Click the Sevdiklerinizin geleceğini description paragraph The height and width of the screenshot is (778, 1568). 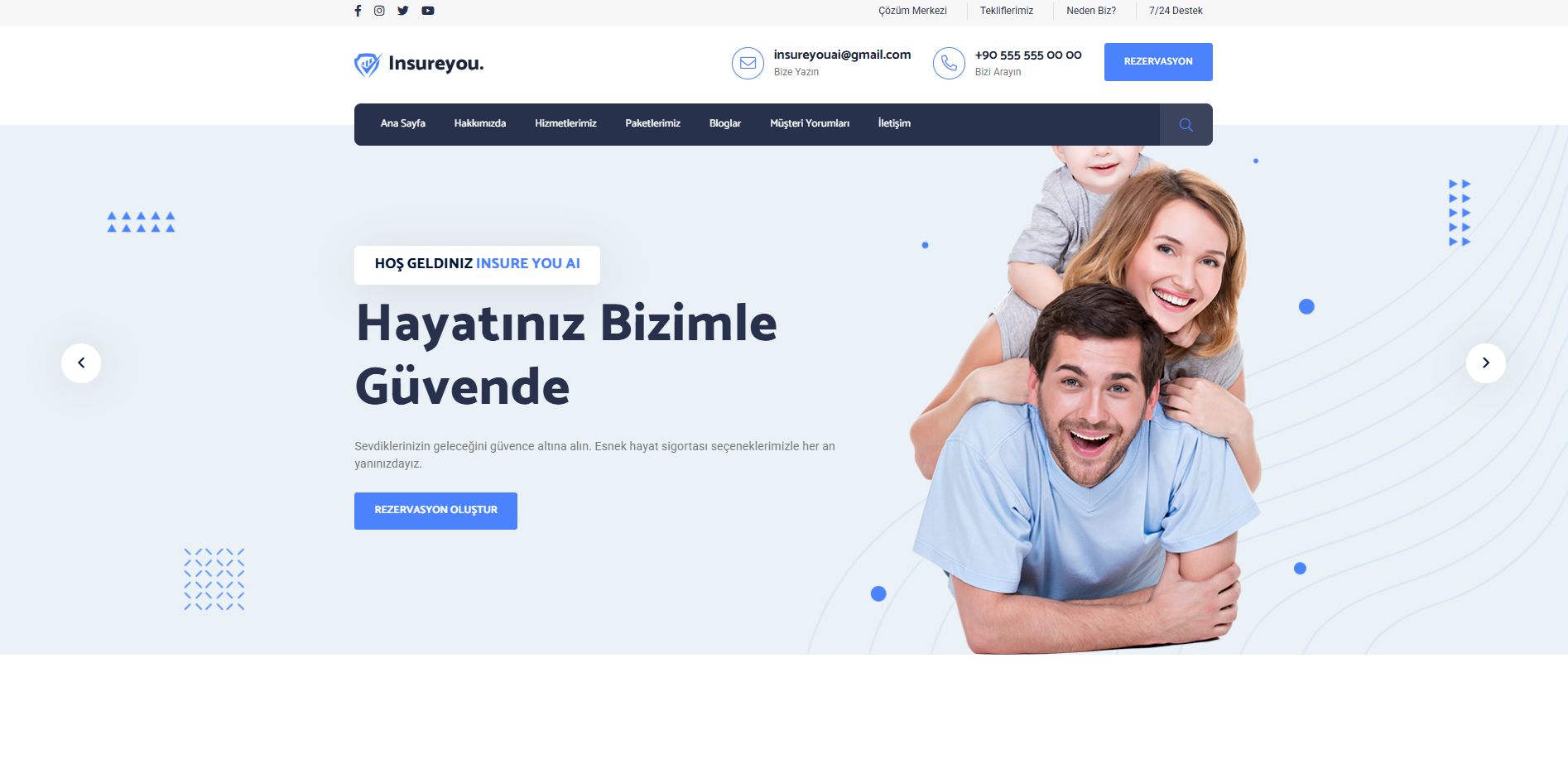594,454
